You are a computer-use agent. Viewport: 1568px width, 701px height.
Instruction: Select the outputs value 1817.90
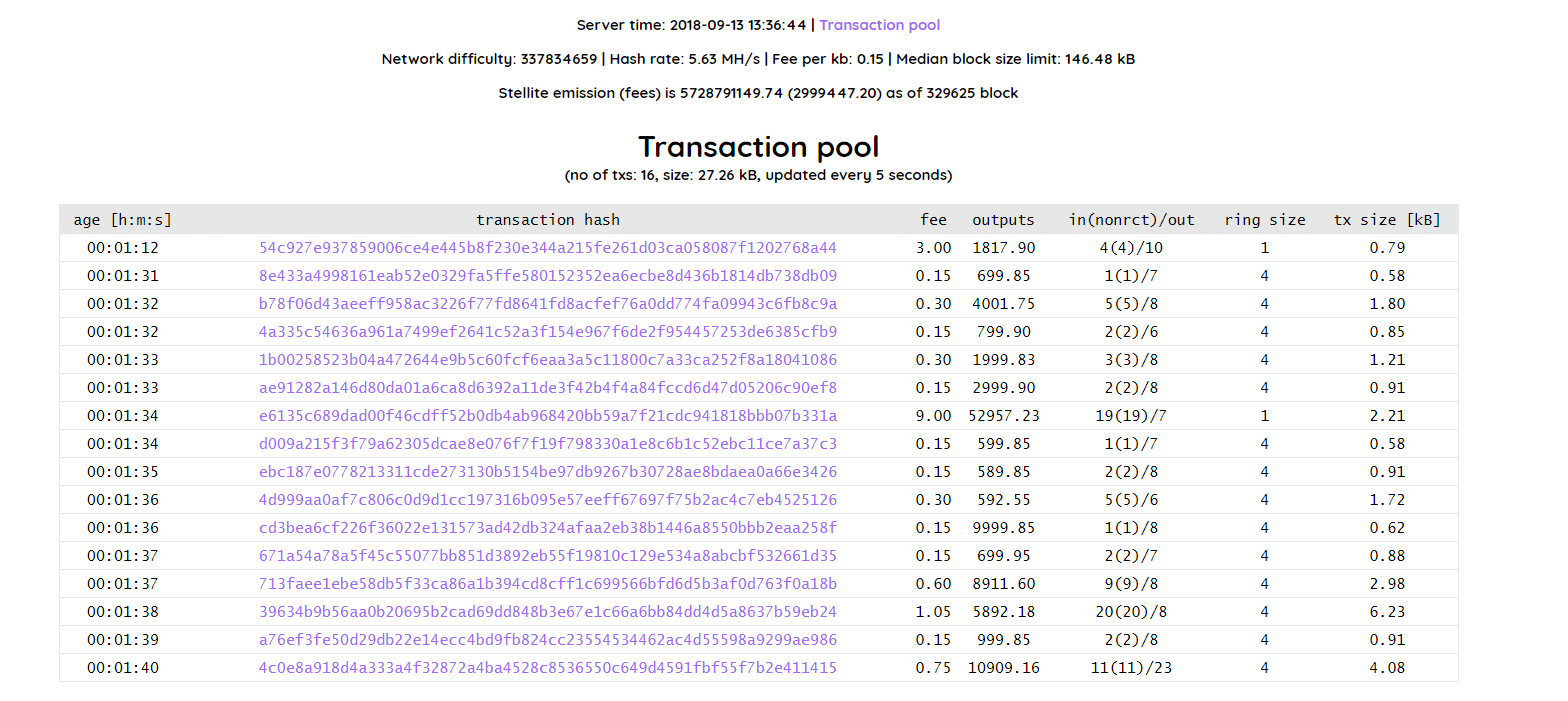1003,248
